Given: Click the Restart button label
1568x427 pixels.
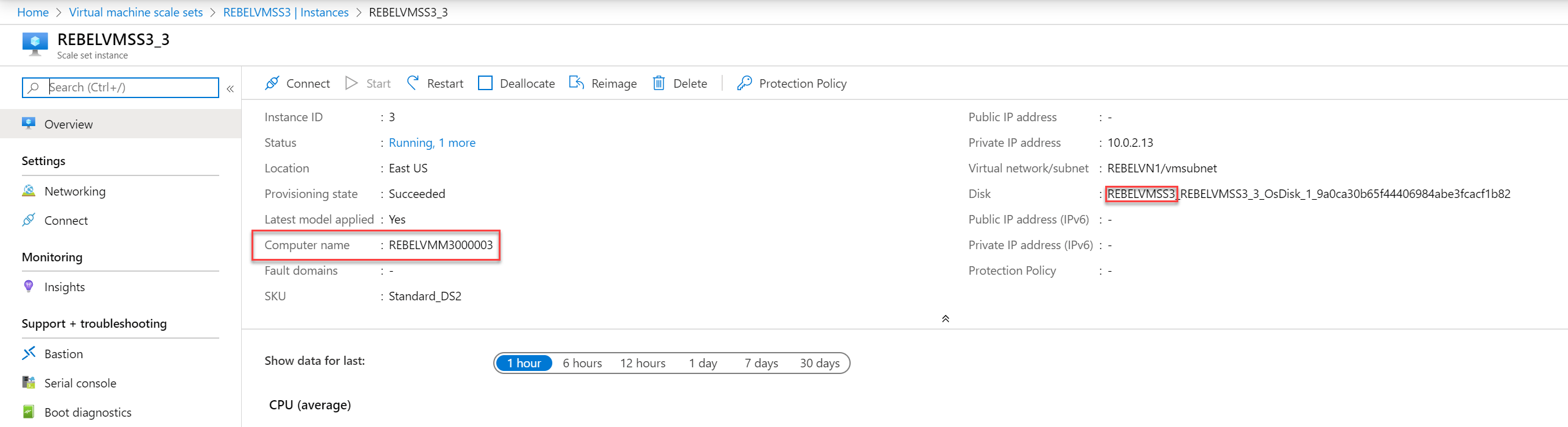Looking at the screenshot, I should [445, 83].
